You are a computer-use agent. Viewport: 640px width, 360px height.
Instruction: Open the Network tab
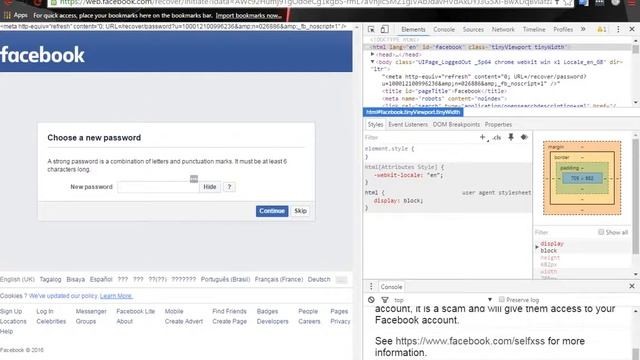tap(503, 29)
